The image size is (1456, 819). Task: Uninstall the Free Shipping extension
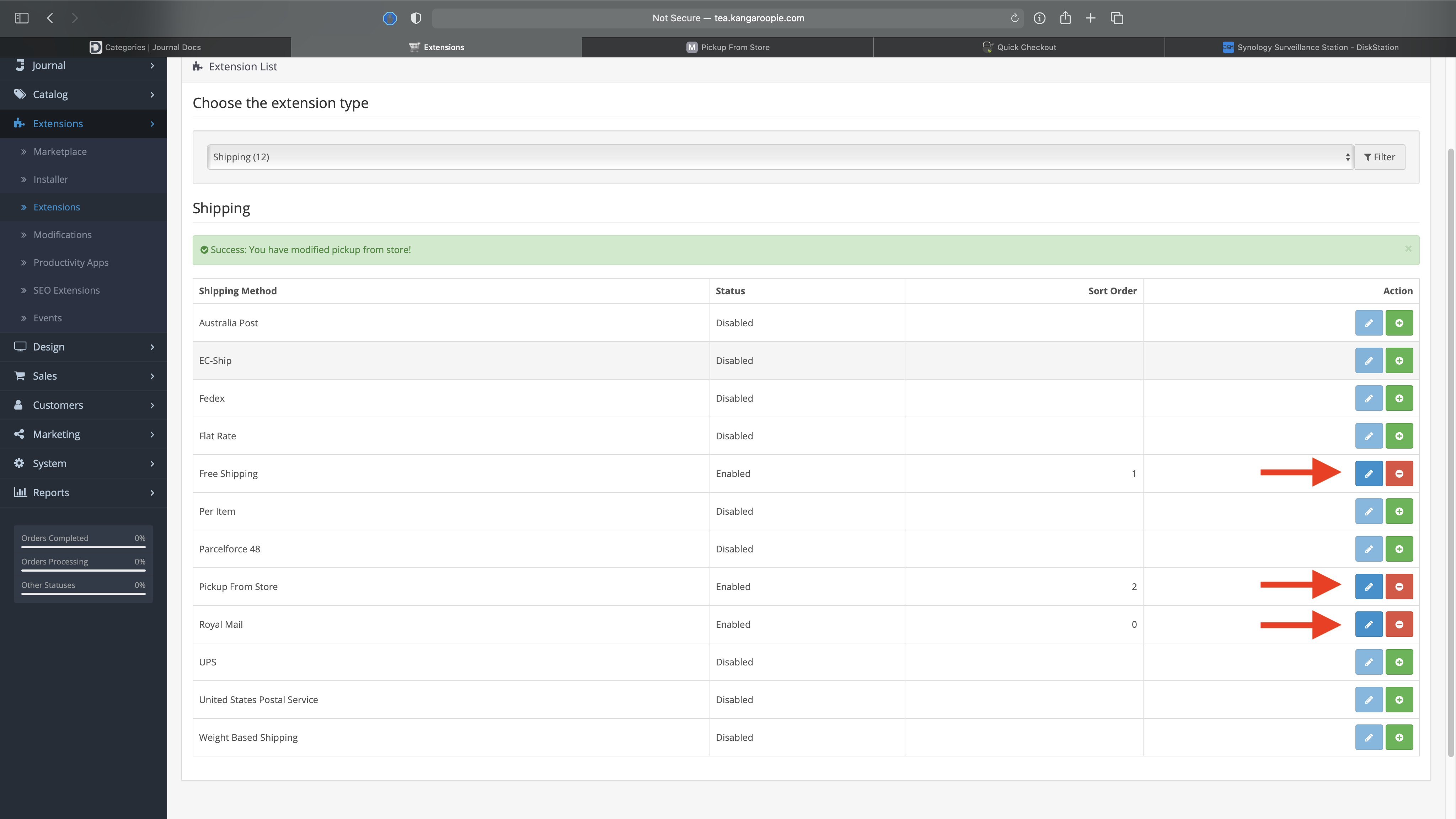(1399, 473)
